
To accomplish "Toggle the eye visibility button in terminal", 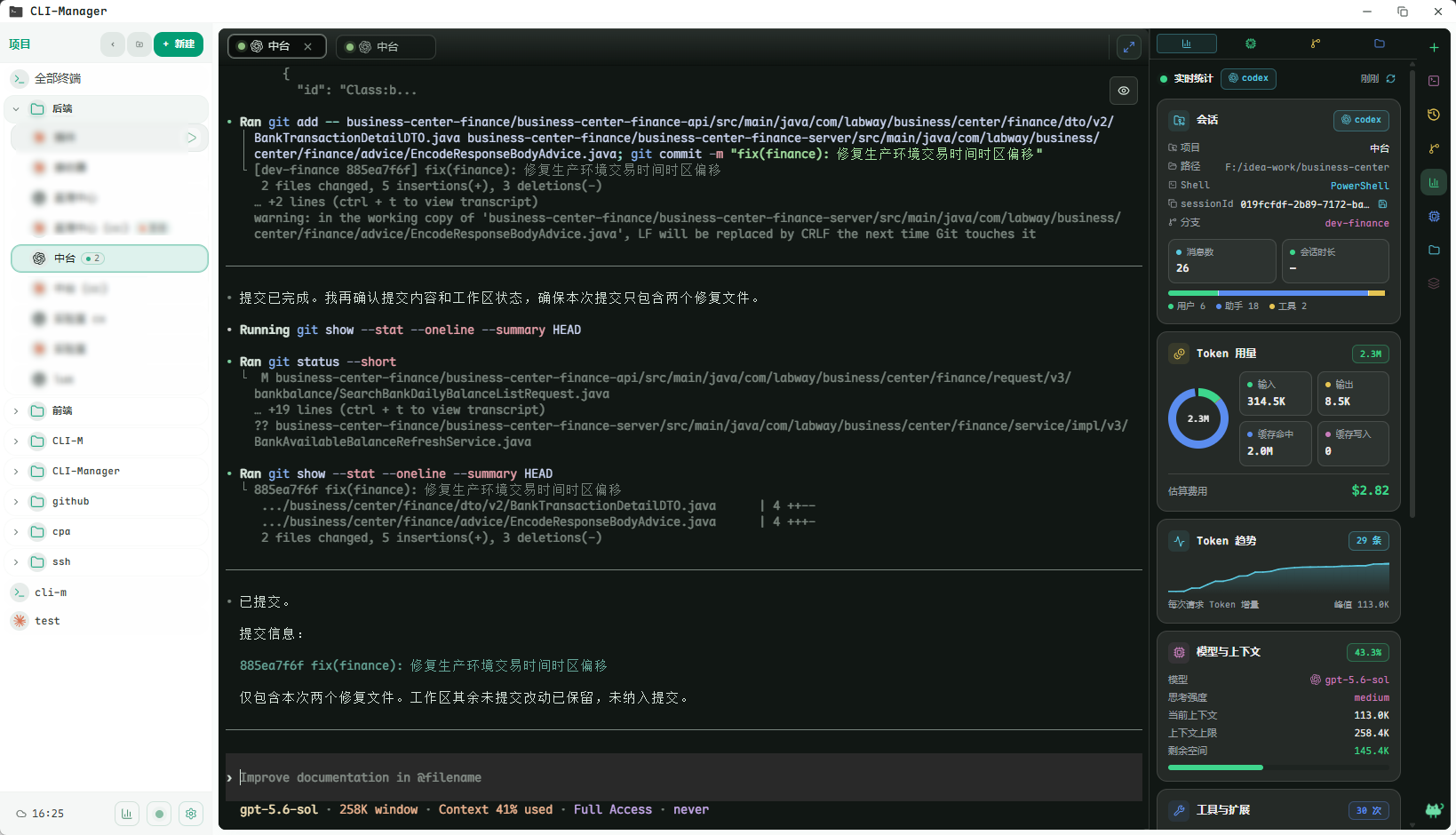I will point(1124,91).
